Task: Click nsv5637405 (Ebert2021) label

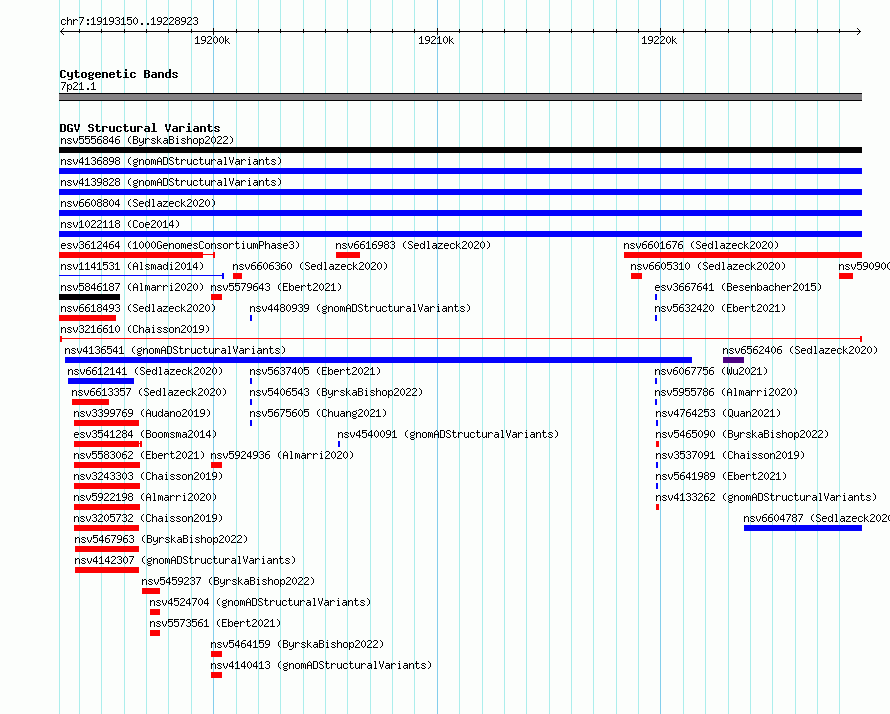Action: pyautogui.click(x=315, y=371)
